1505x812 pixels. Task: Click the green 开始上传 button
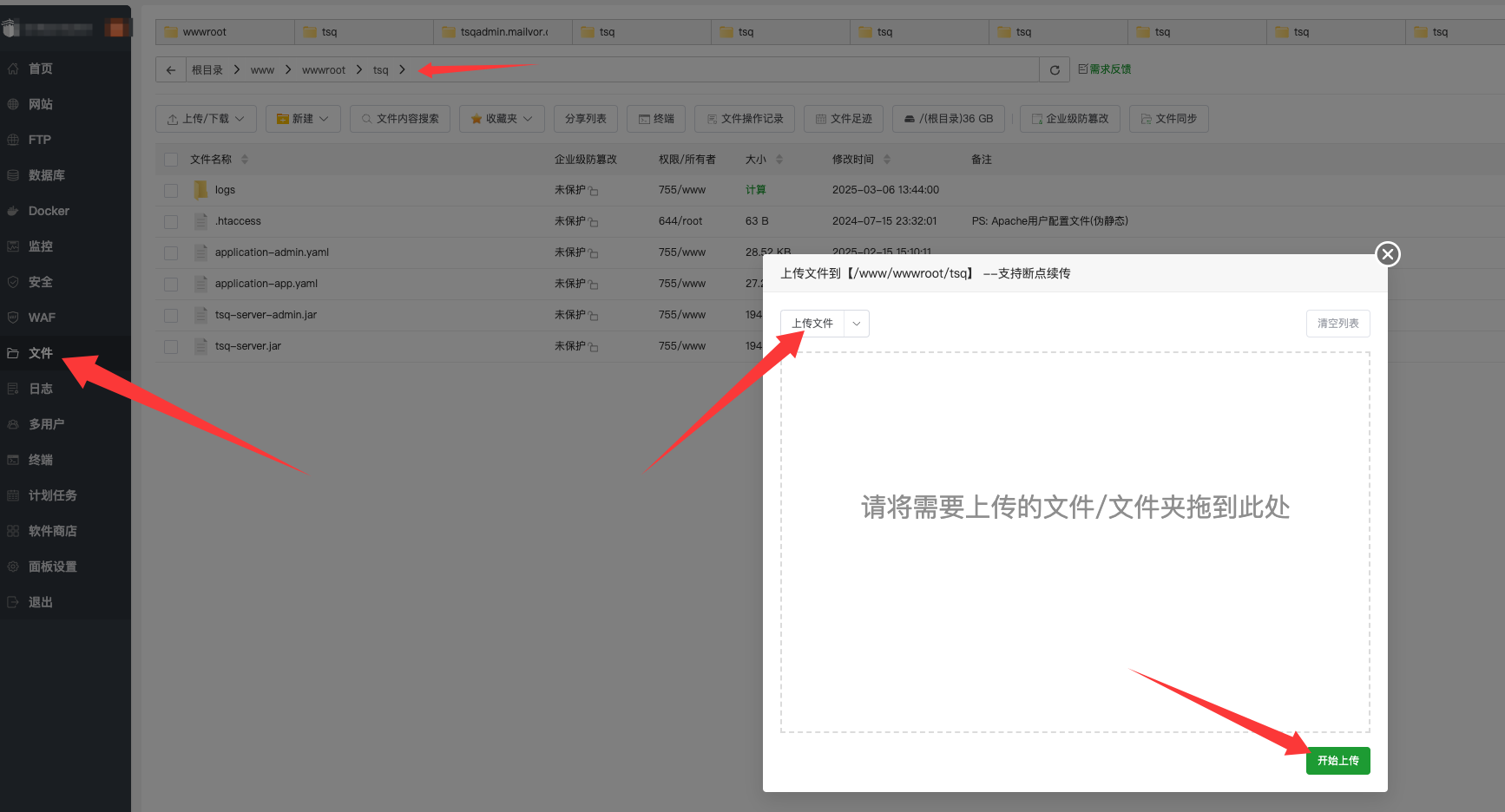[1337, 761]
